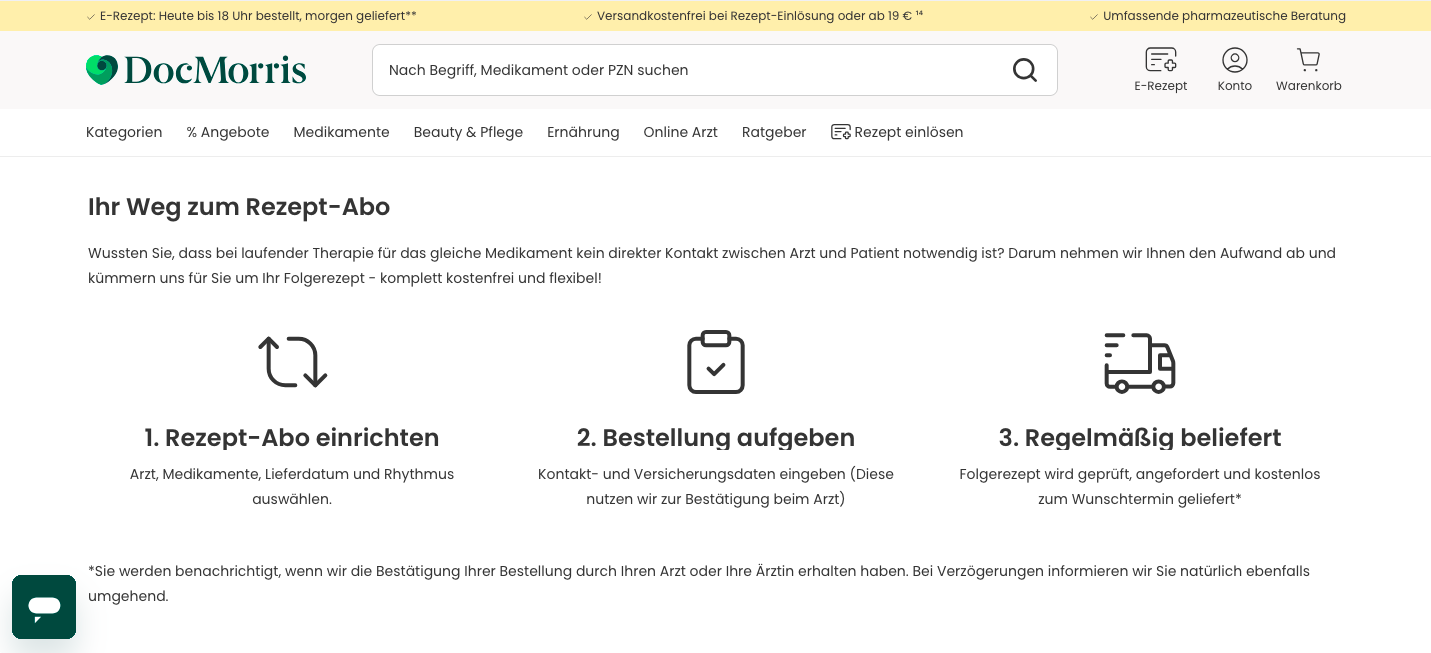Open the Kategorien menu
This screenshot has width=1431, height=653.
coord(124,132)
